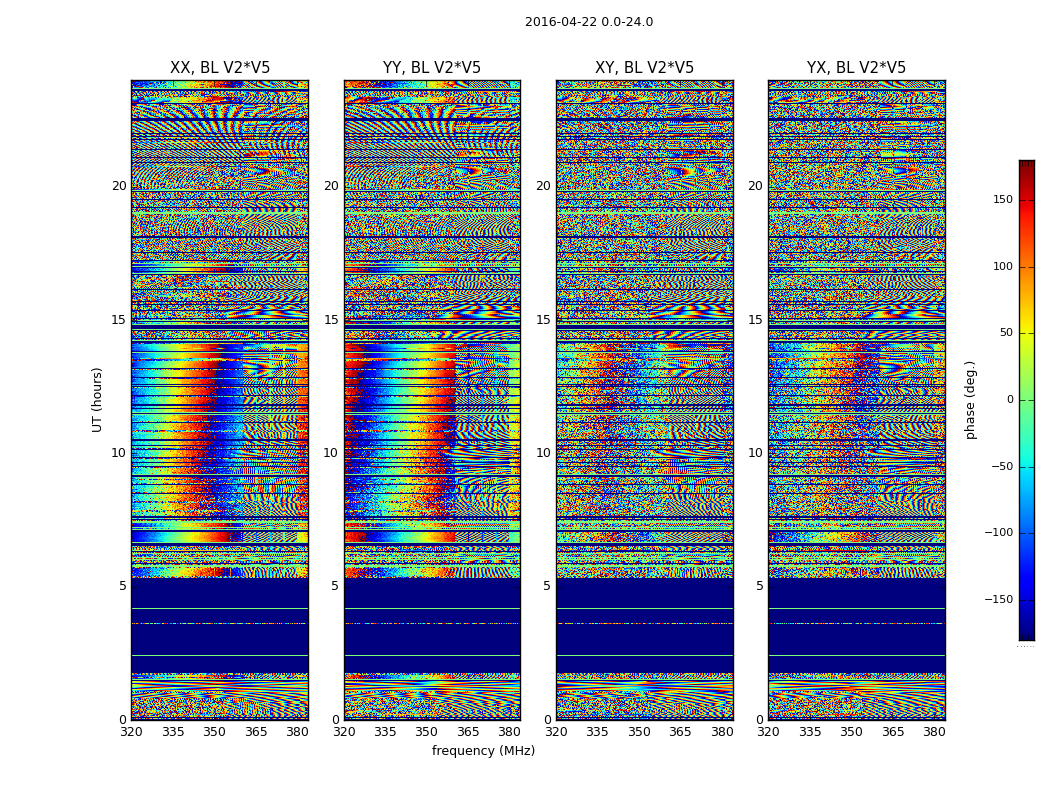Click the 'YX, BL V2*V5' subplot title
Viewport: 1050px width, 800px height.
(x=856, y=68)
